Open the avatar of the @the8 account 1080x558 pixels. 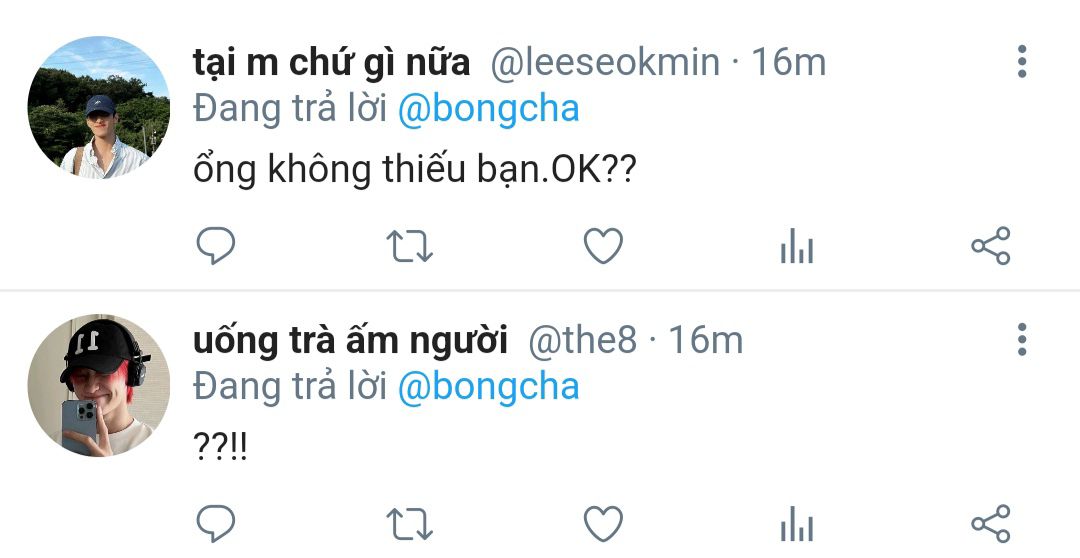pyautogui.click(x=98, y=386)
